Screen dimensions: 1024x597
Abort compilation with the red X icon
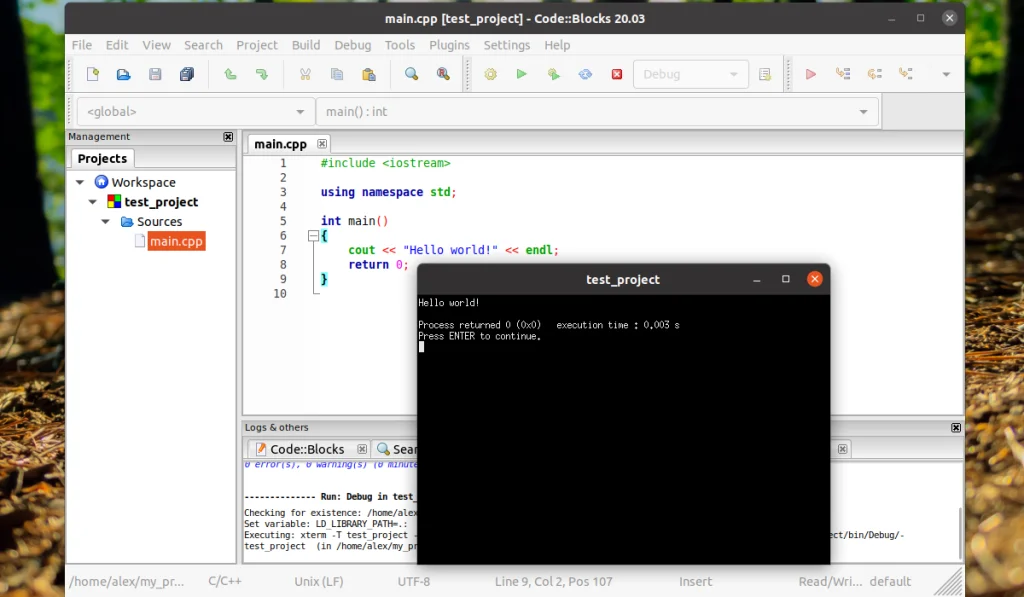pyautogui.click(x=617, y=73)
